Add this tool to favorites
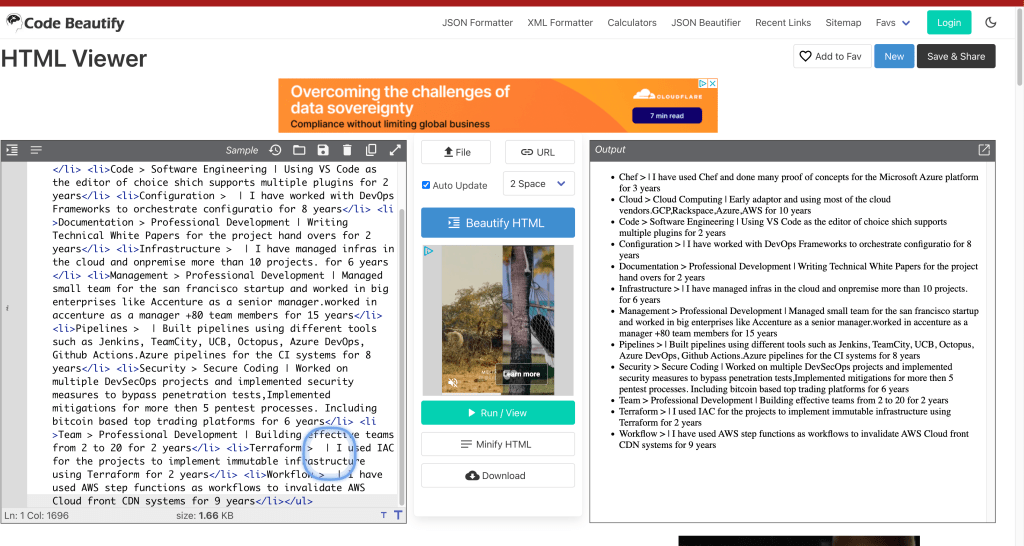1024x546 pixels. click(x=831, y=56)
